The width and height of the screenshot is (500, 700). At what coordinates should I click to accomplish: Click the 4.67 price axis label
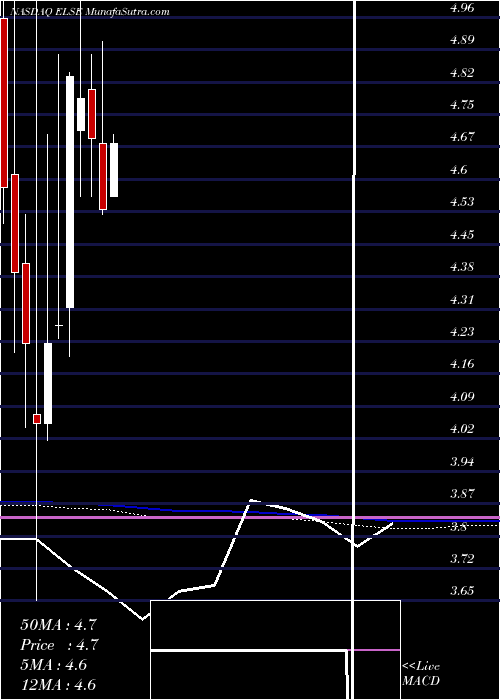point(464,137)
